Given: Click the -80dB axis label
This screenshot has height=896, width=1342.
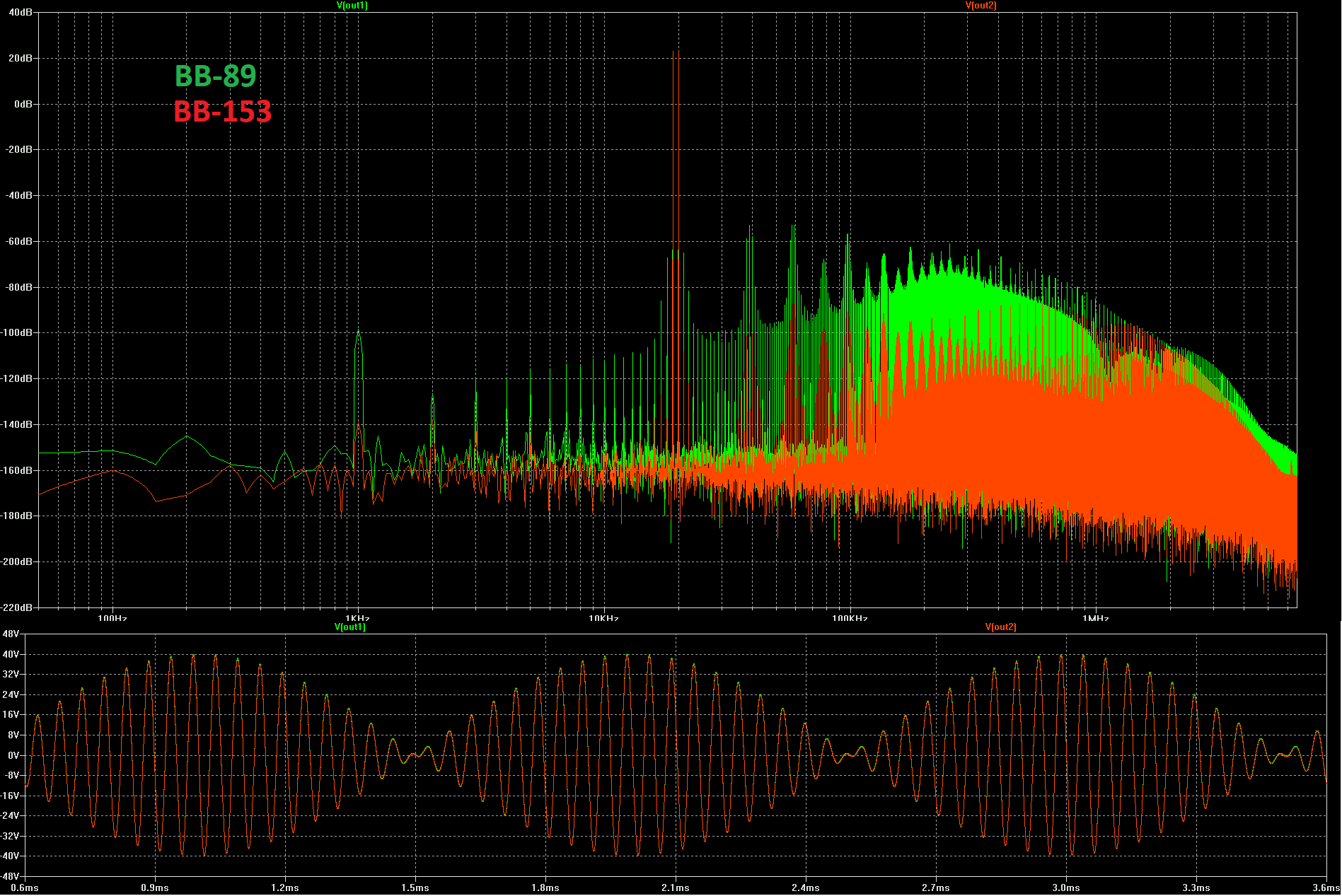Looking at the screenshot, I should point(19,288).
